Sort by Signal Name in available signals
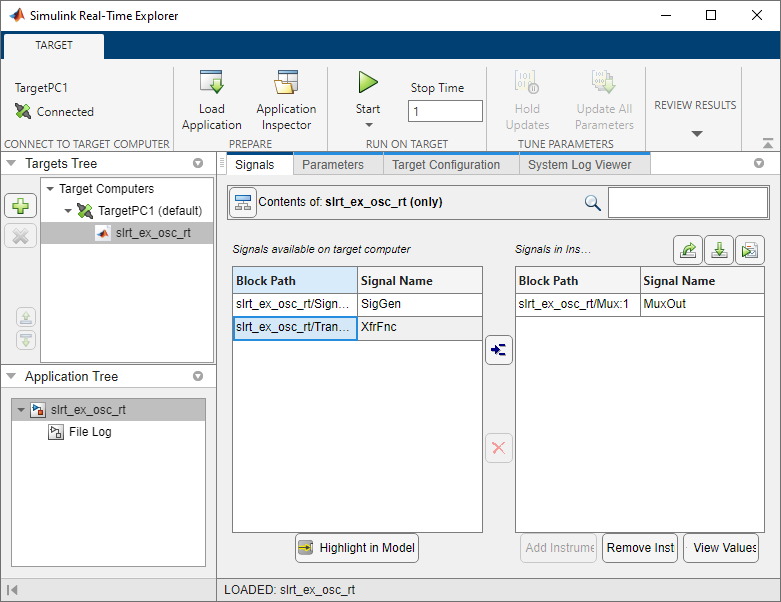 [420, 281]
